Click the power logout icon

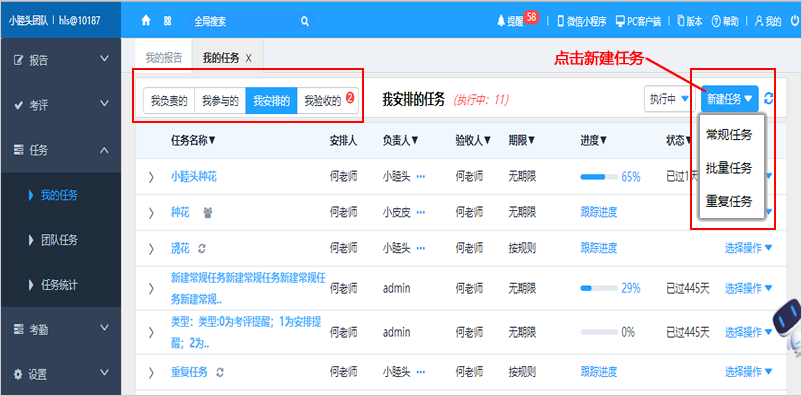(795, 21)
